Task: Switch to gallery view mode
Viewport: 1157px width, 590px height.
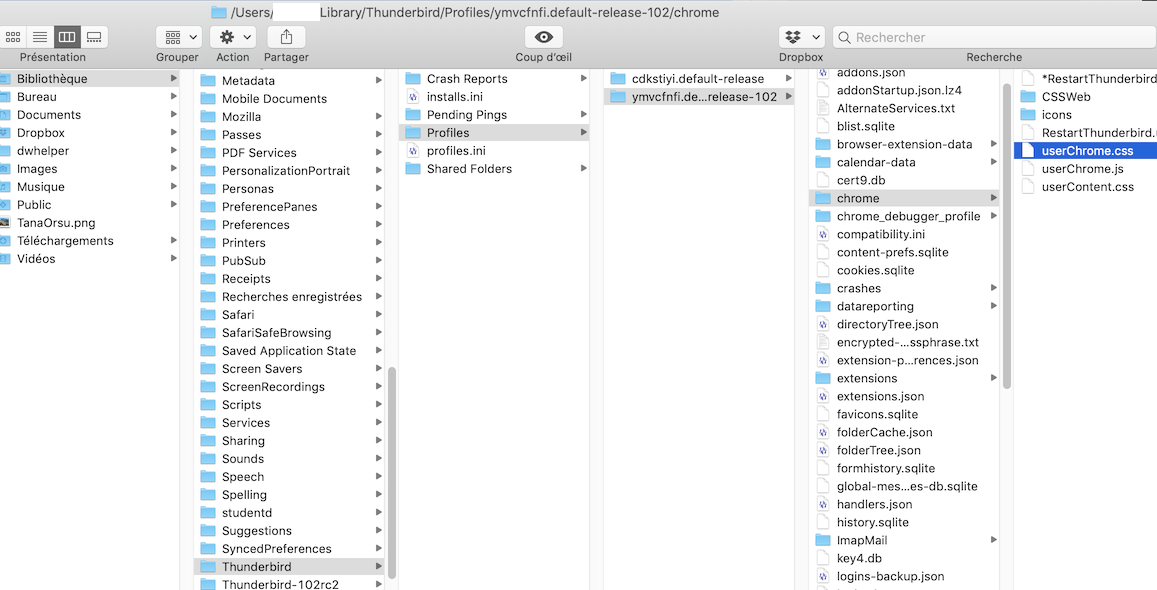Action: (x=94, y=37)
